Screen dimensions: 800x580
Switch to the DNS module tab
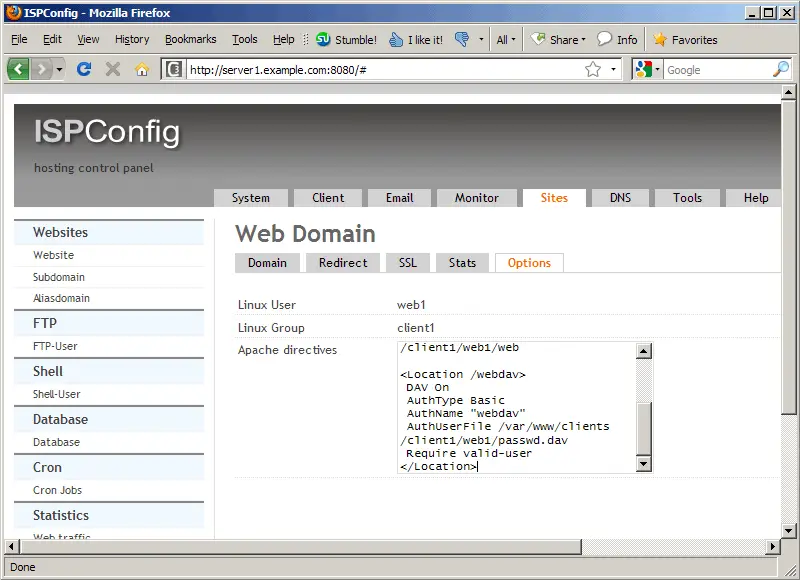[620, 198]
